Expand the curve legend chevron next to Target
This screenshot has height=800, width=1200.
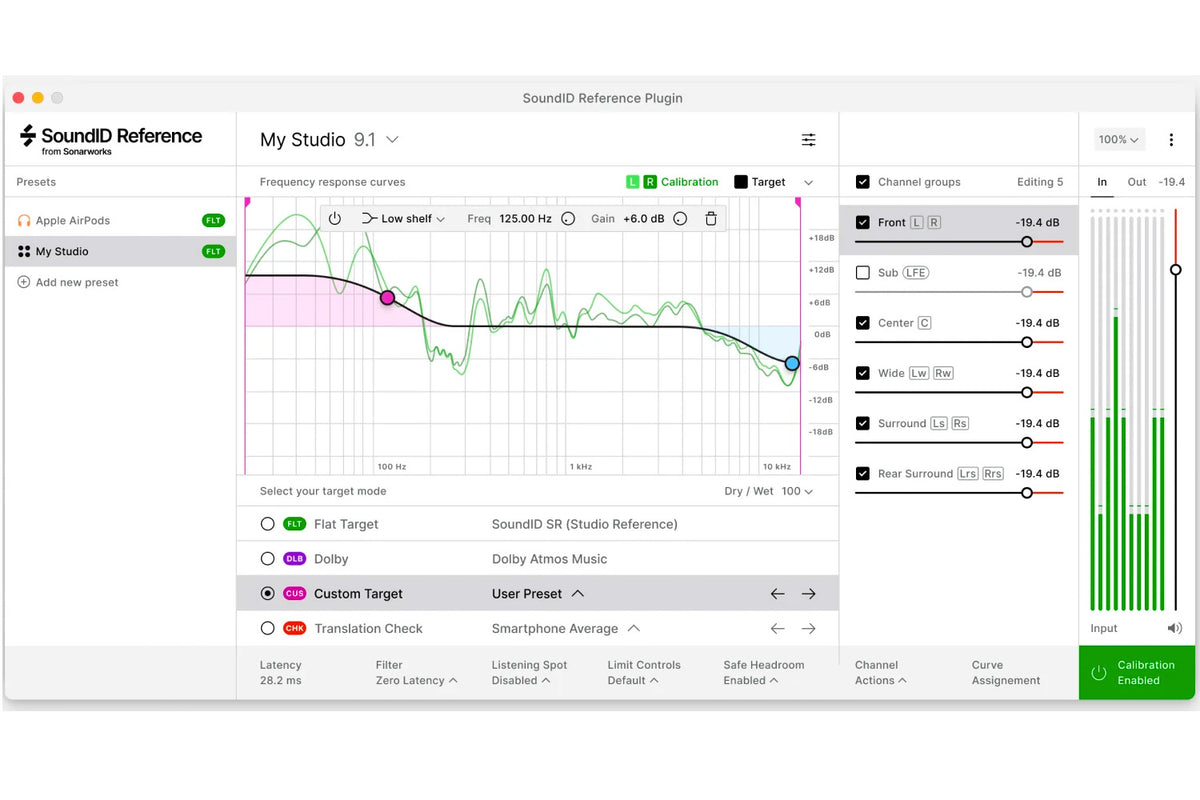[x=808, y=182]
